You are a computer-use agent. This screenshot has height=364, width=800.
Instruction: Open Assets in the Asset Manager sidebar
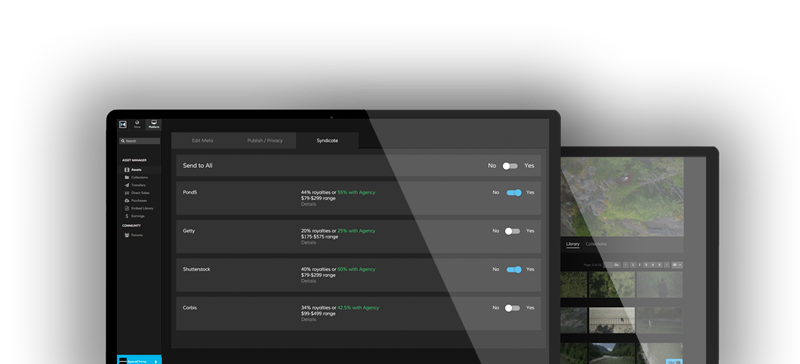tap(136, 169)
